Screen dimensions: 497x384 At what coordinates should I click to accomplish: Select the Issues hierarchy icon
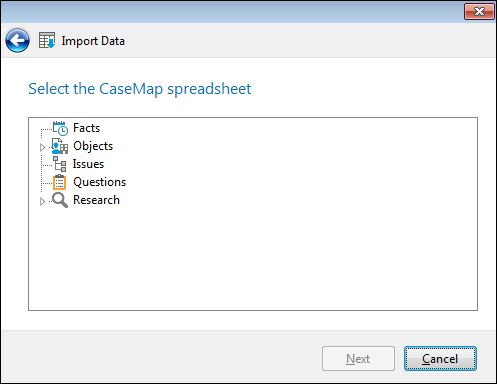pyautogui.click(x=60, y=164)
